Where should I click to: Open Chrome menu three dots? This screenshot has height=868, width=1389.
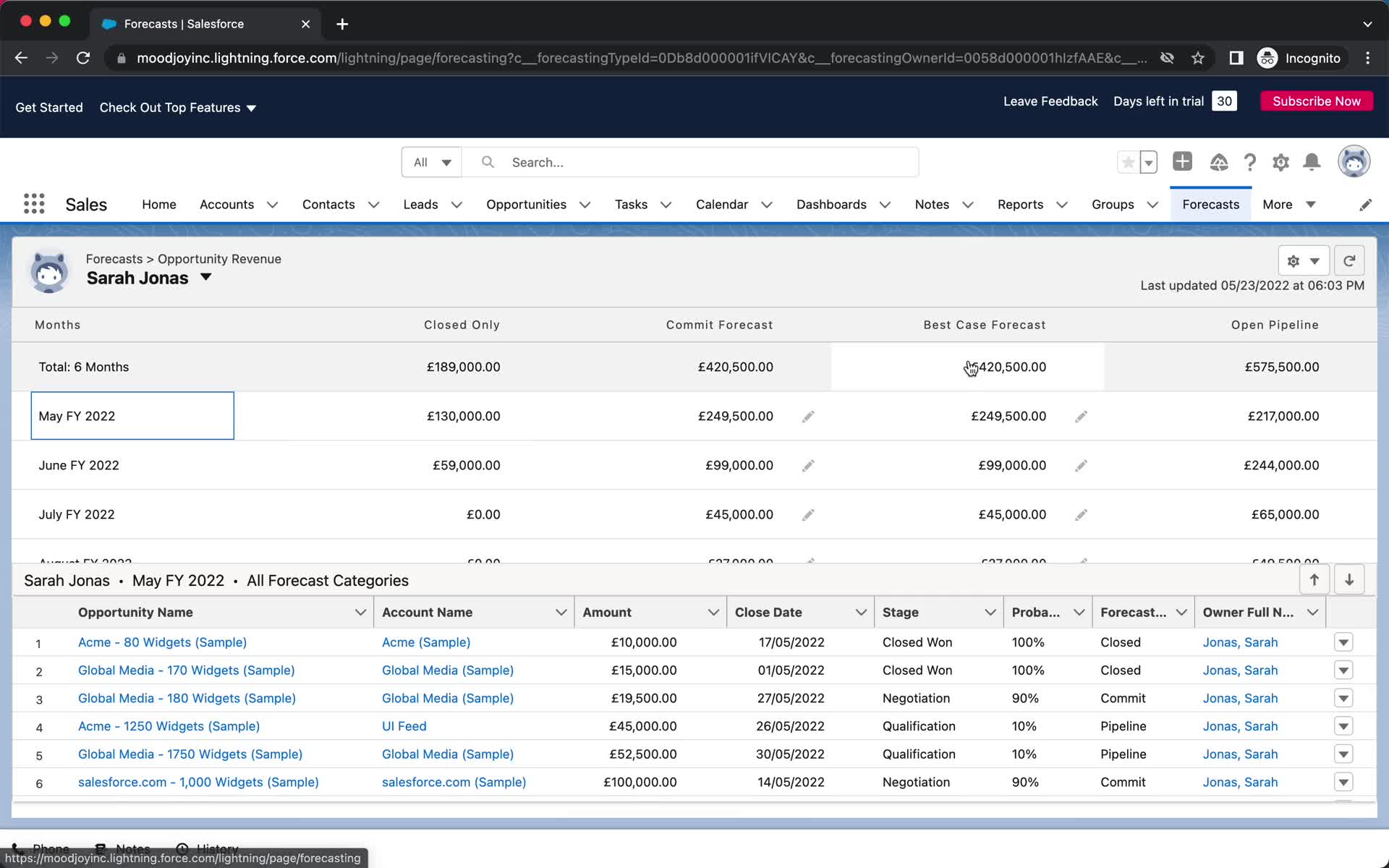point(1367,58)
